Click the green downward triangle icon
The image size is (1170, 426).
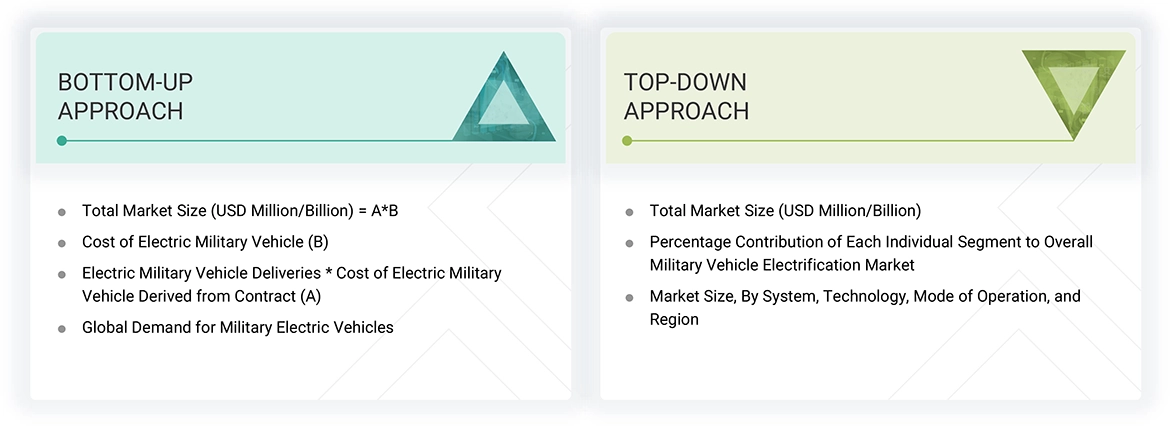[x=1072, y=92]
